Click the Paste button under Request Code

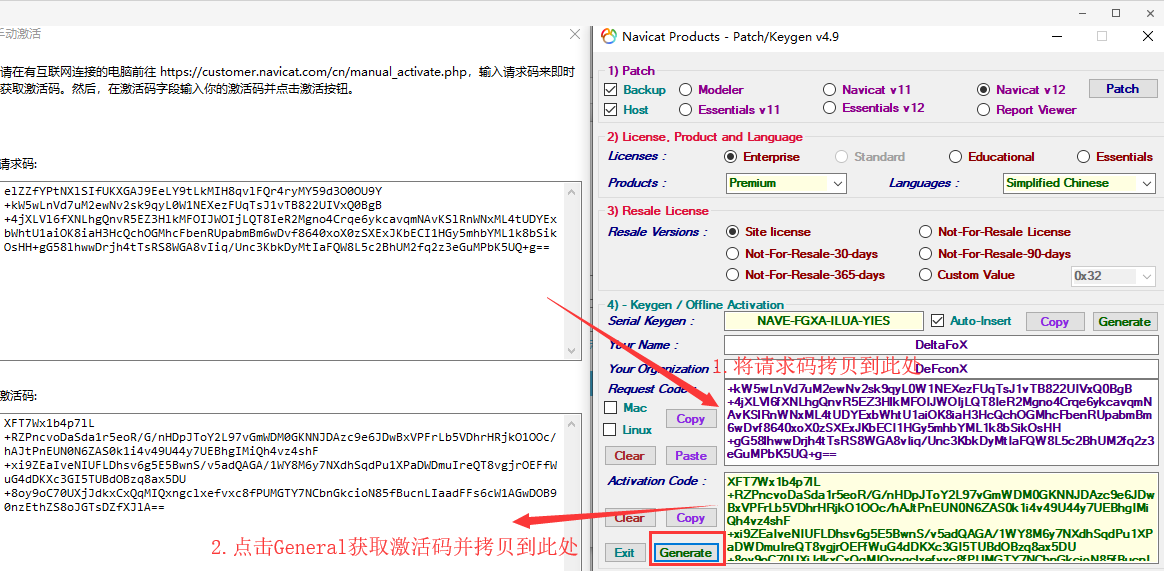tap(690, 455)
